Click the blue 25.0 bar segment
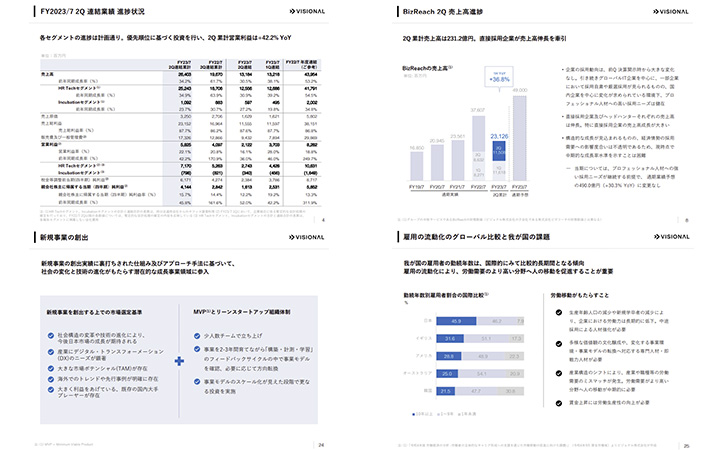 tap(447, 374)
